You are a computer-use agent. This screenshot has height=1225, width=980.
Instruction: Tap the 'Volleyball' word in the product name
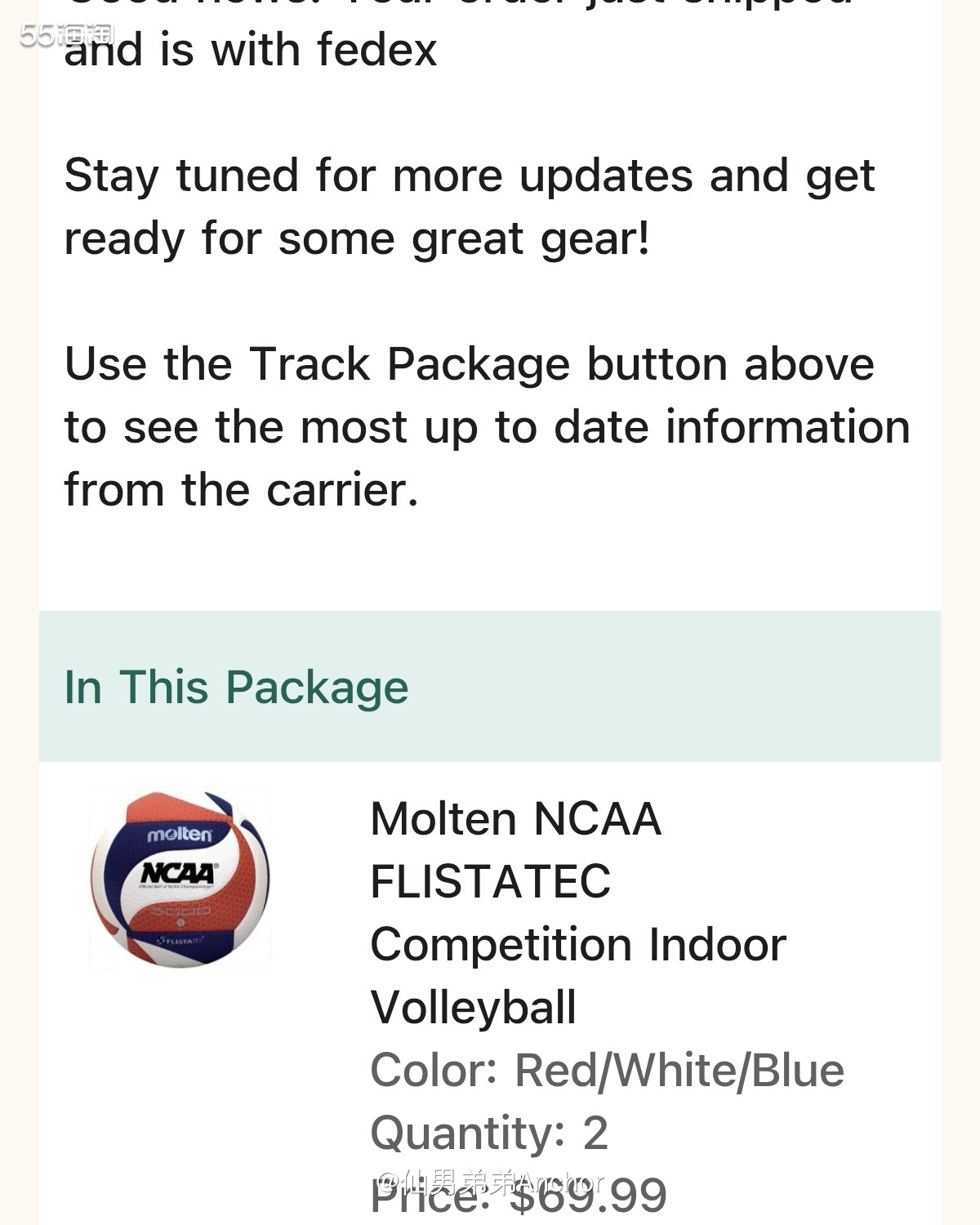click(x=474, y=1007)
